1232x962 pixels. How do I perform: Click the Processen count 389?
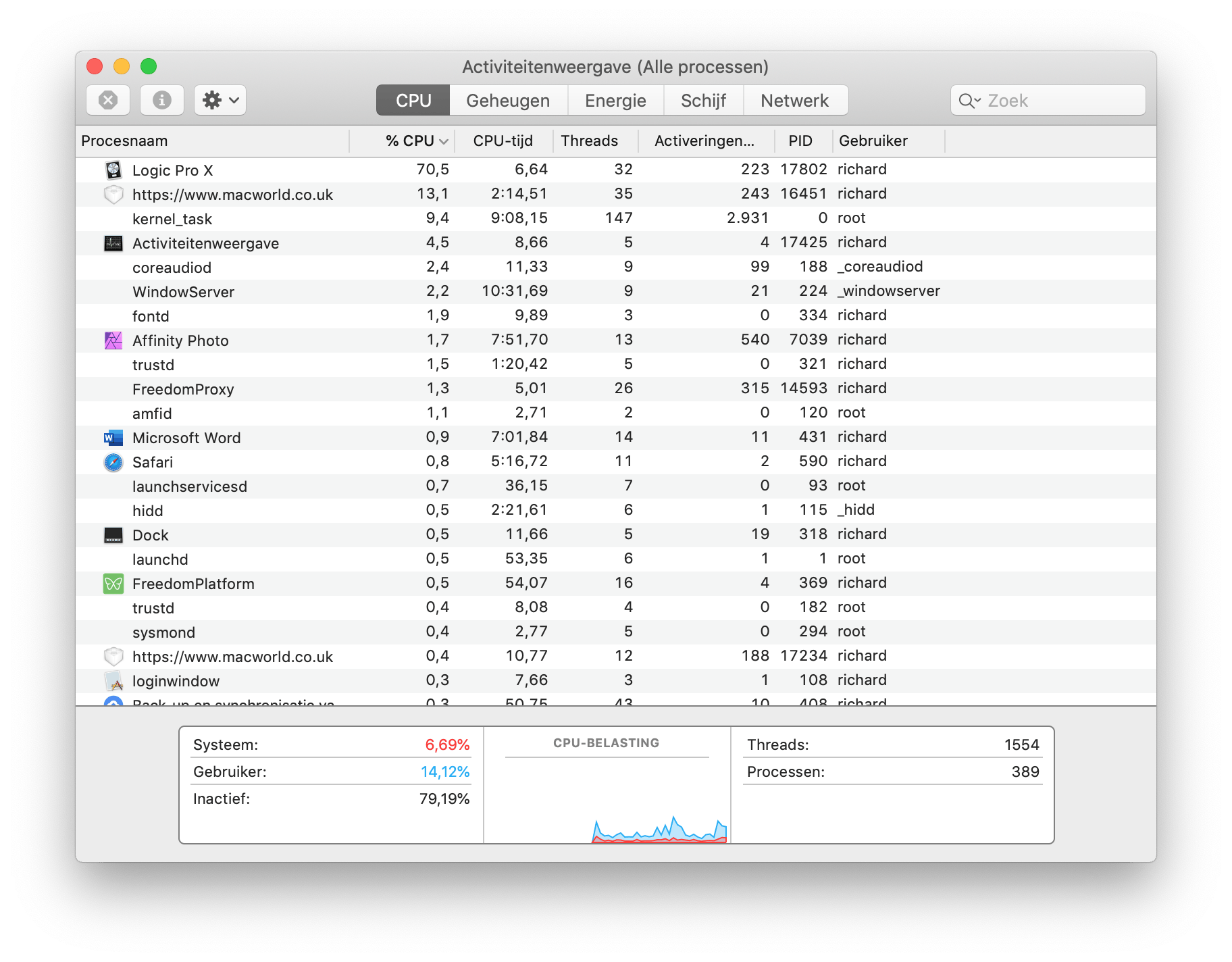(x=1025, y=771)
